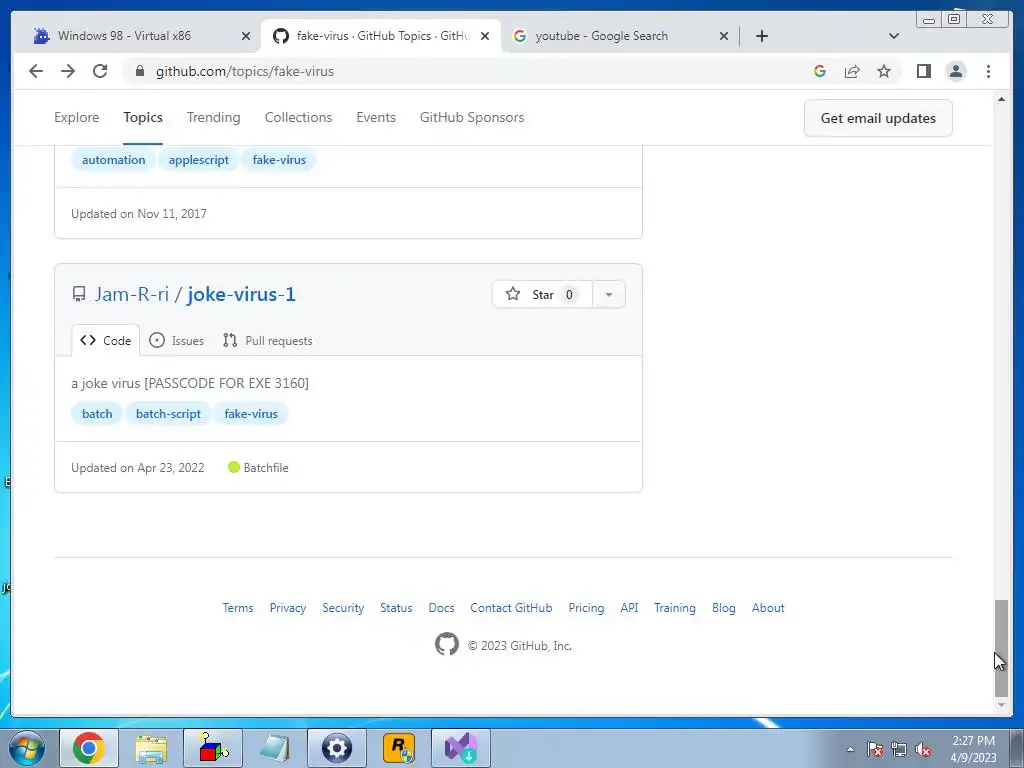This screenshot has width=1024, height=768.
Task: Open the Security footer link
Action: [x=343, y=608]
